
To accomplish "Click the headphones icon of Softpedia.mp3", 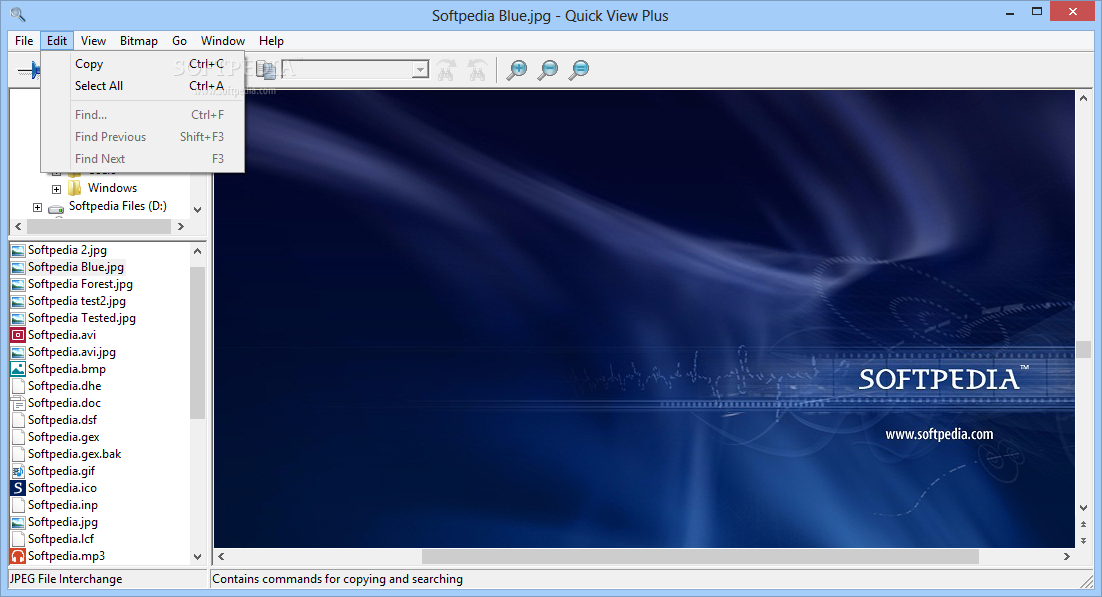I will (18, 556).
